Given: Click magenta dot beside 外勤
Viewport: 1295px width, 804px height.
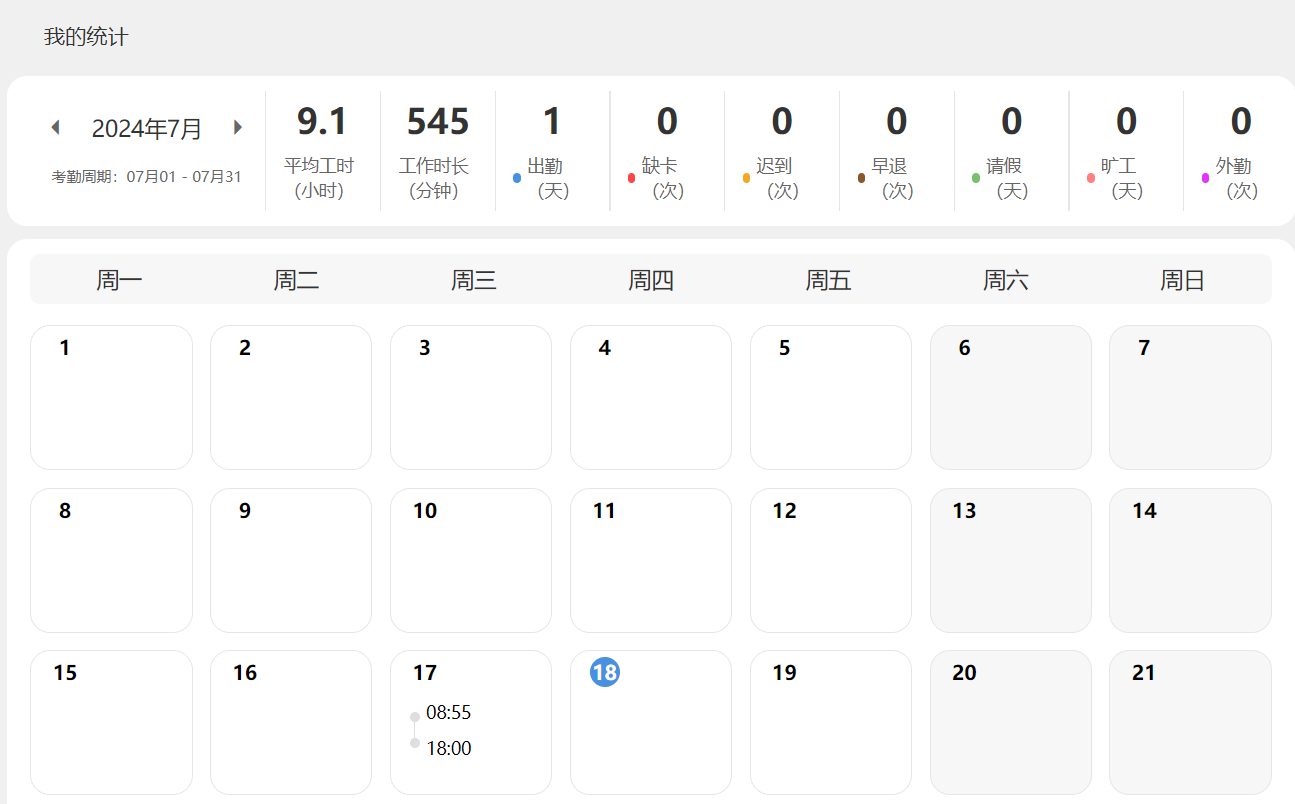Looking at the screenshot, I should [1205, 178].
